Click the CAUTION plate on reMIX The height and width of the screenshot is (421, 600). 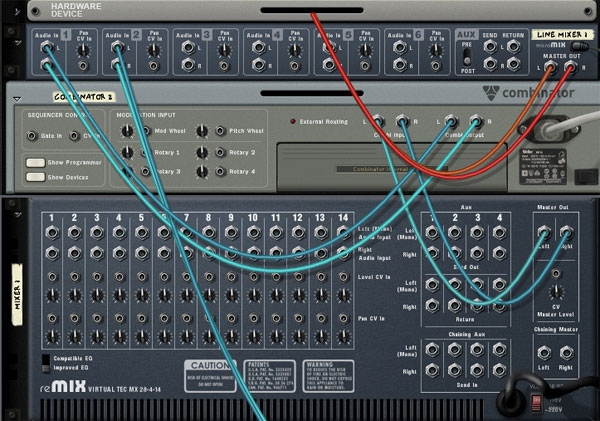[210, 376]
